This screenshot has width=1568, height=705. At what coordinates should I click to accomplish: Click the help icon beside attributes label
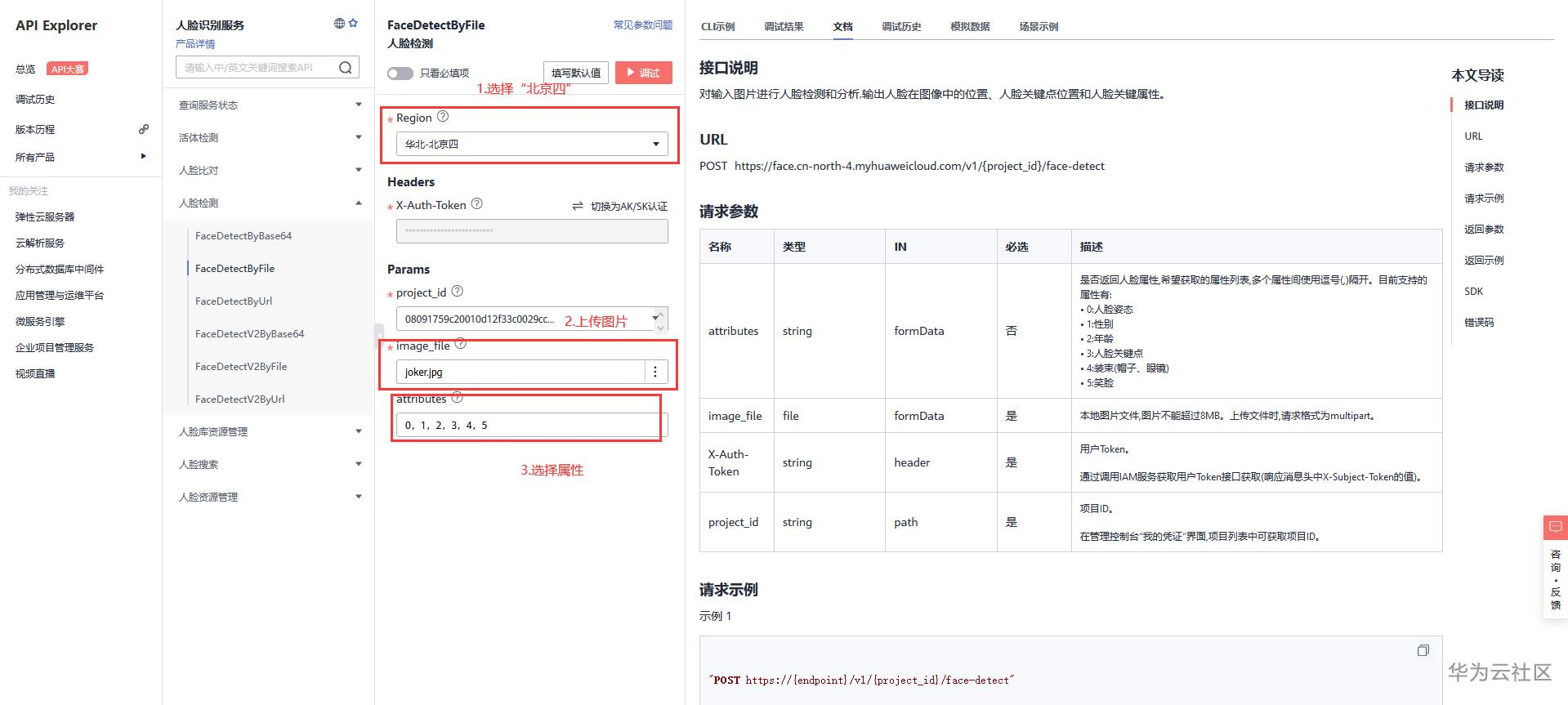(x=458, y=398)
